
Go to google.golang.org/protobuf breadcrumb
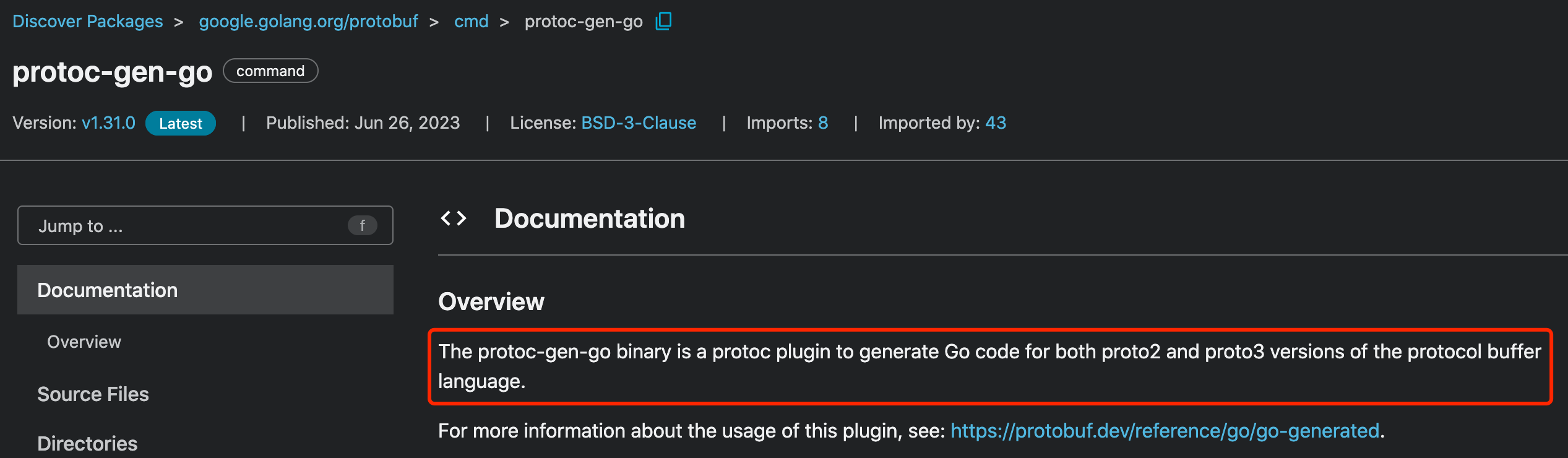click(x=308, y=22)
